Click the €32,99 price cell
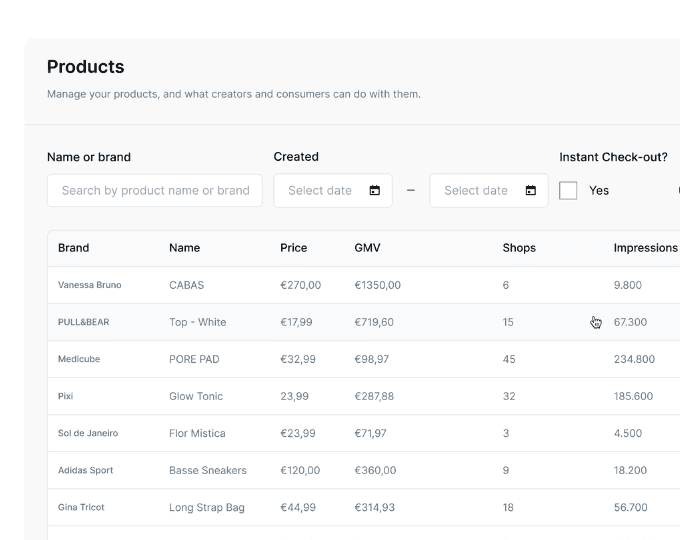This screenshot has height=540, width=680. 298,359
